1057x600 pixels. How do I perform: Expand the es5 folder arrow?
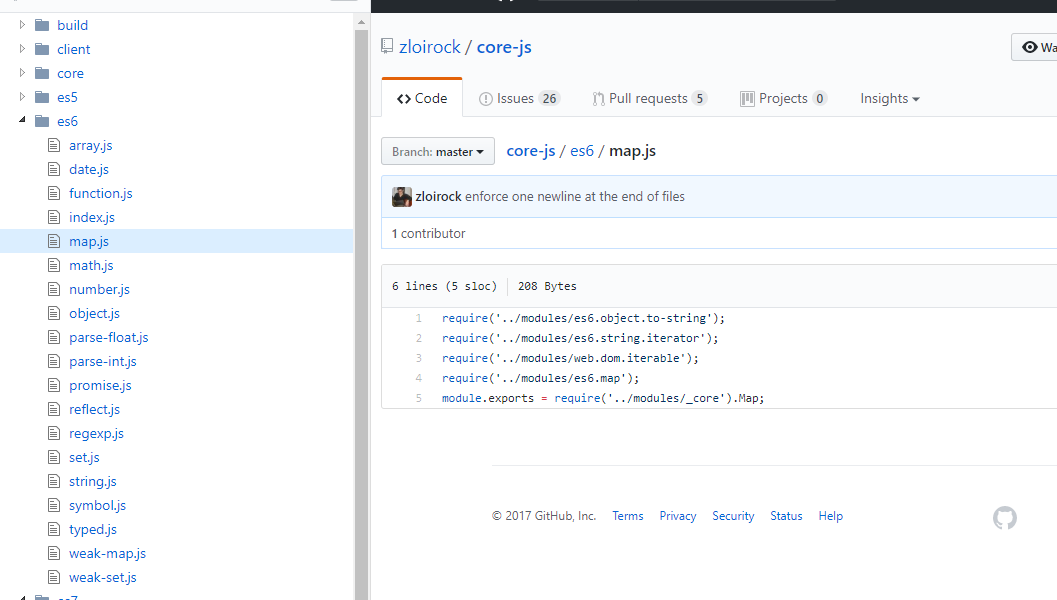click(x=22, y=97)
